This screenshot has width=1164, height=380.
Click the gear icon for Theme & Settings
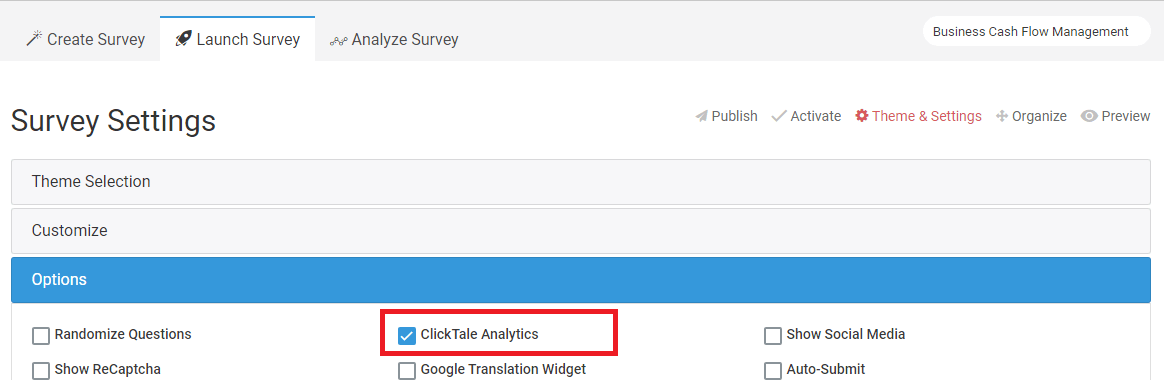pos(862,116)
